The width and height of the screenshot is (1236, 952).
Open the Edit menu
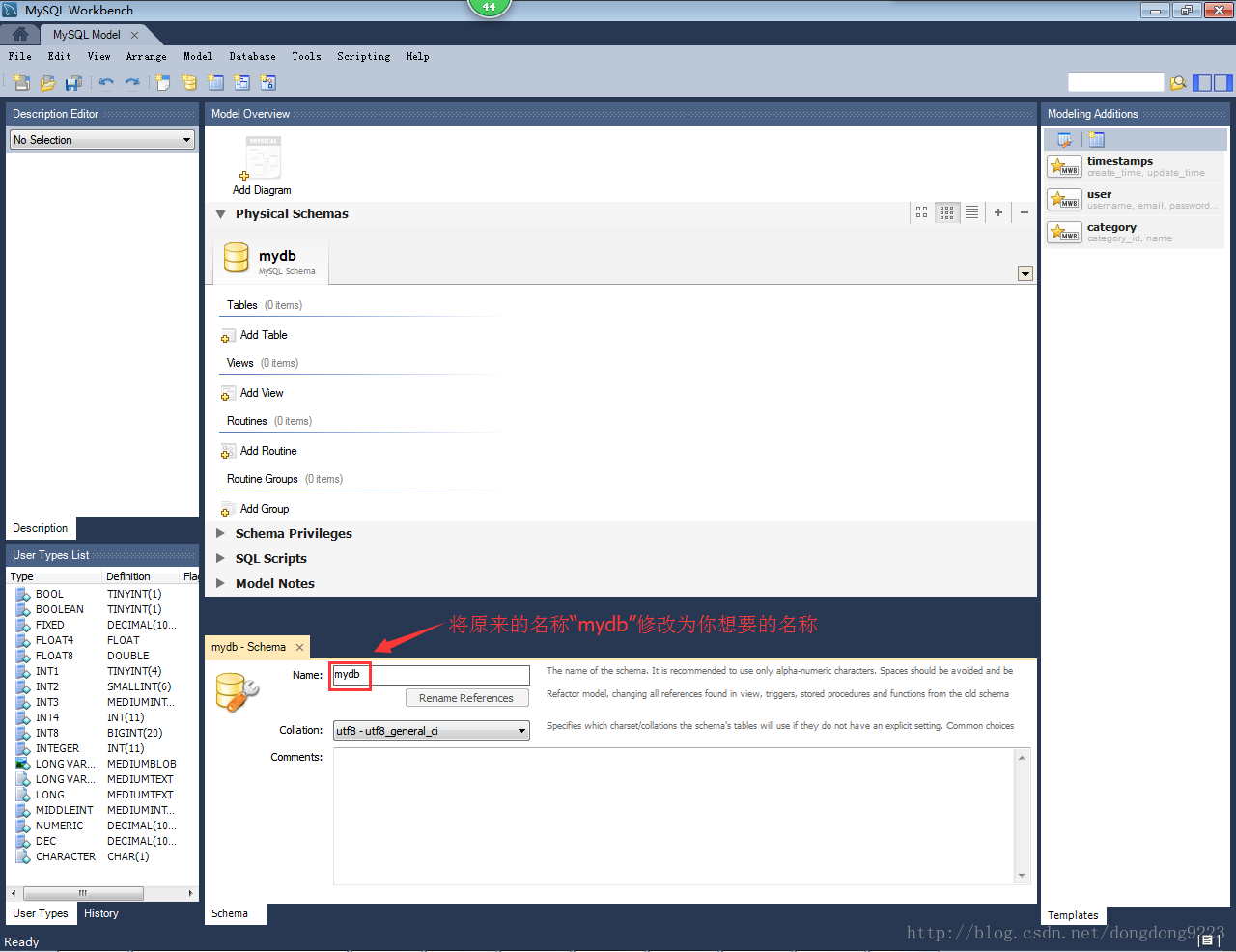[59, 56]
